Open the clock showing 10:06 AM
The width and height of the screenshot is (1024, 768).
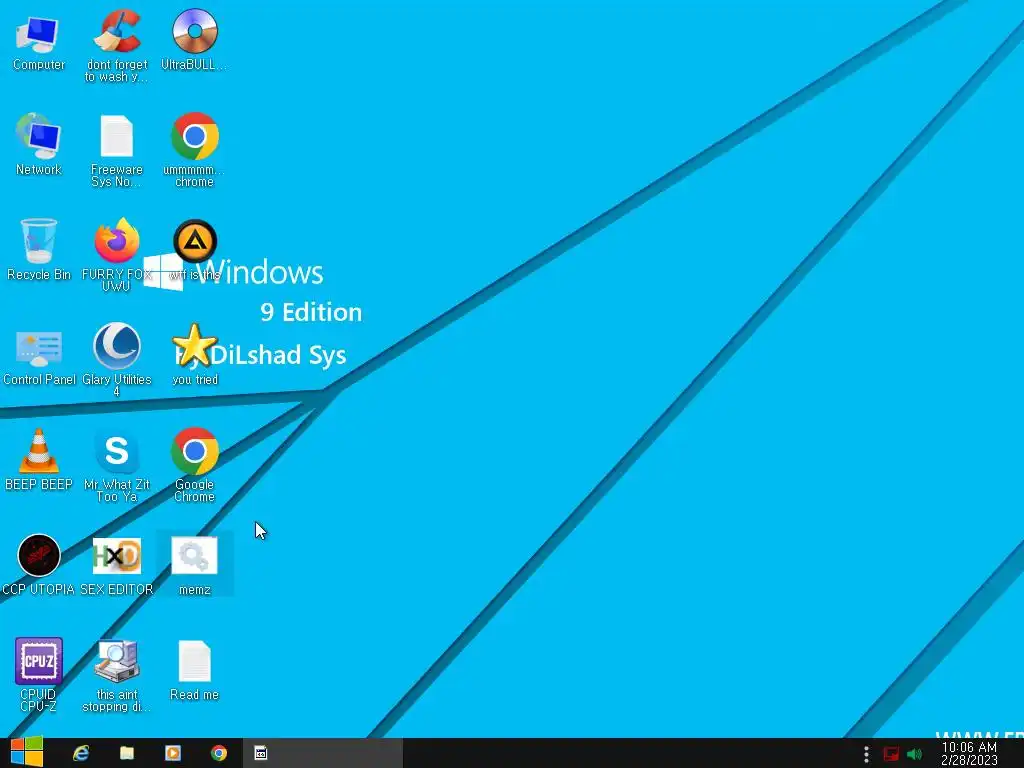coord(969,754)
